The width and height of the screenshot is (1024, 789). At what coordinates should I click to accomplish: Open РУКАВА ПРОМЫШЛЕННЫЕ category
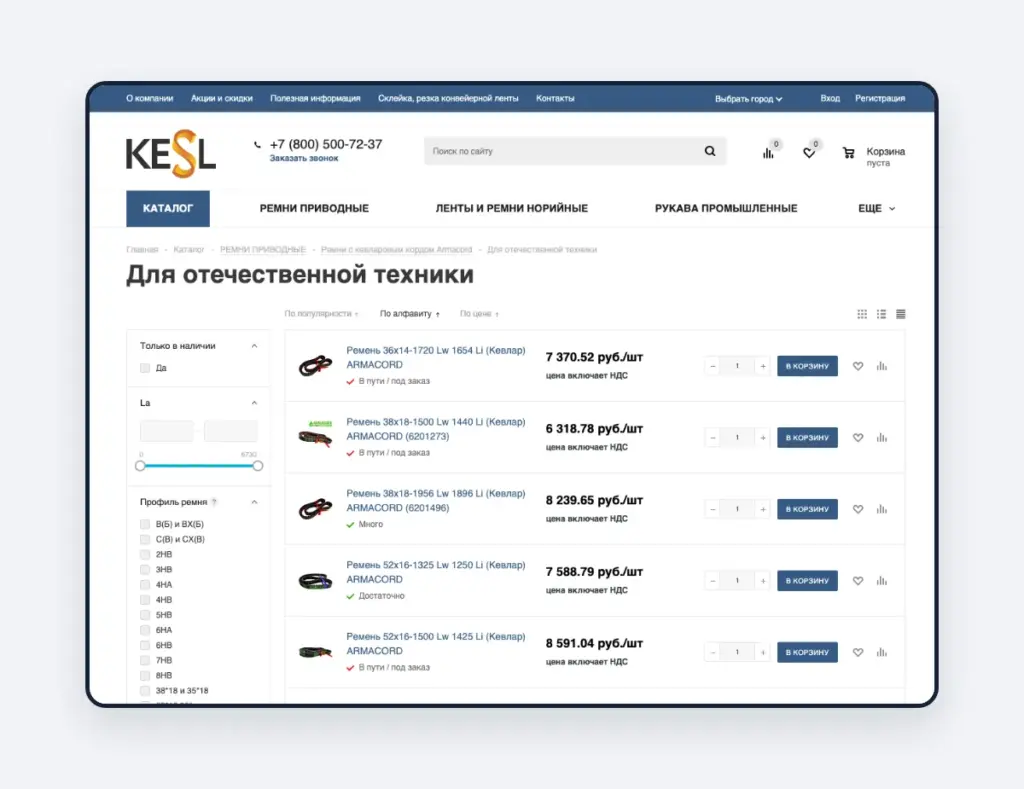point(726,208)
